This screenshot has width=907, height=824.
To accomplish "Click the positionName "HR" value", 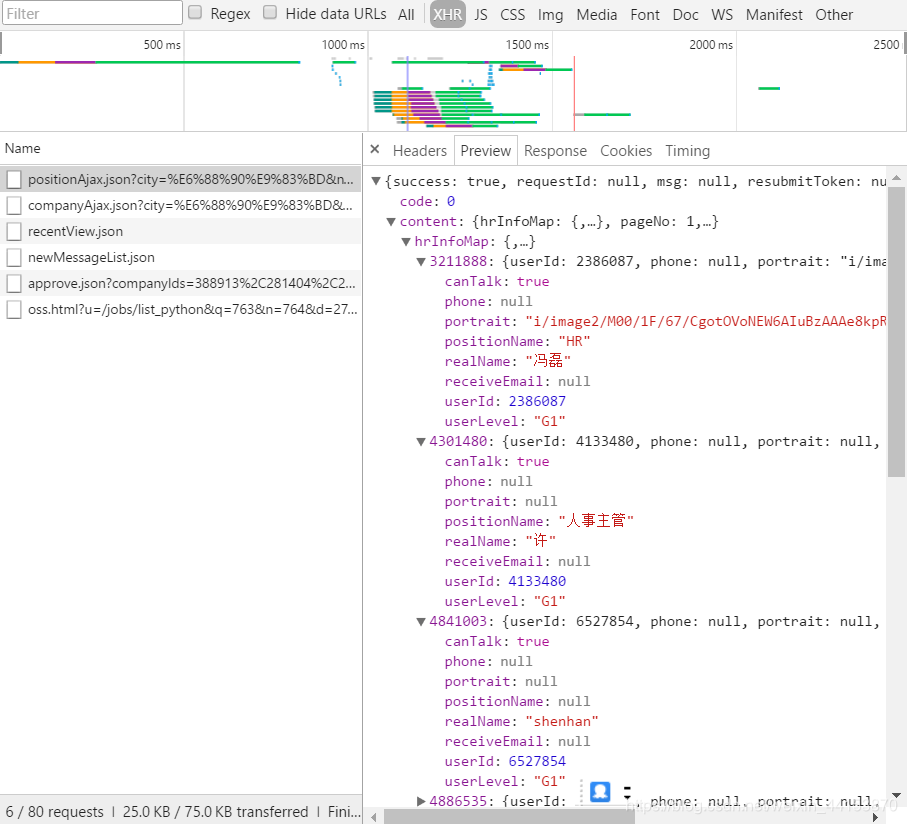I will (x=574, y=342).
